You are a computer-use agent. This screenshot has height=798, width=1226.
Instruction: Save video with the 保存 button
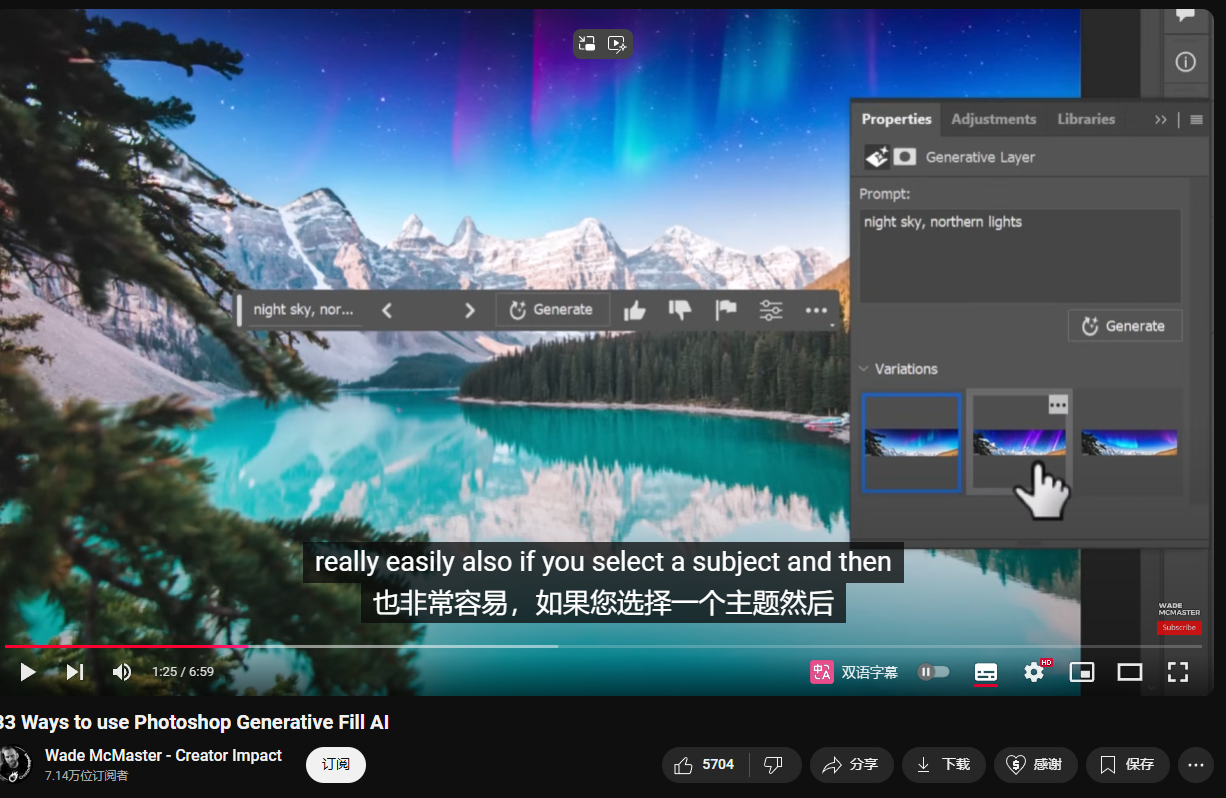1127,765
